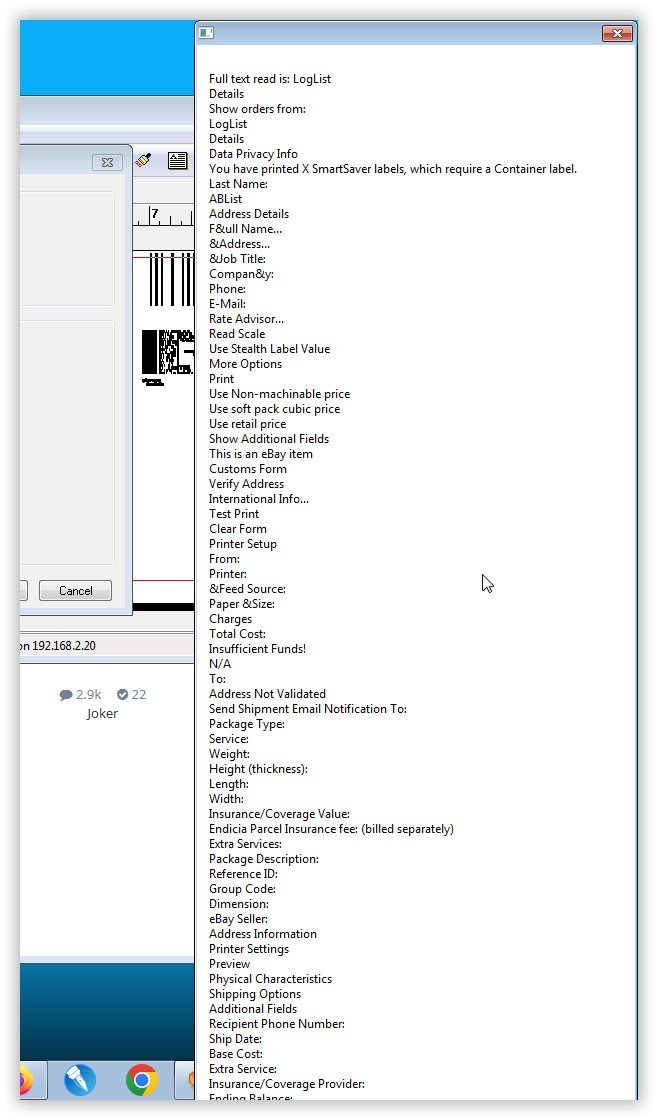Click the ruler mark labeled 7
658x1120 pixels.
154,214
